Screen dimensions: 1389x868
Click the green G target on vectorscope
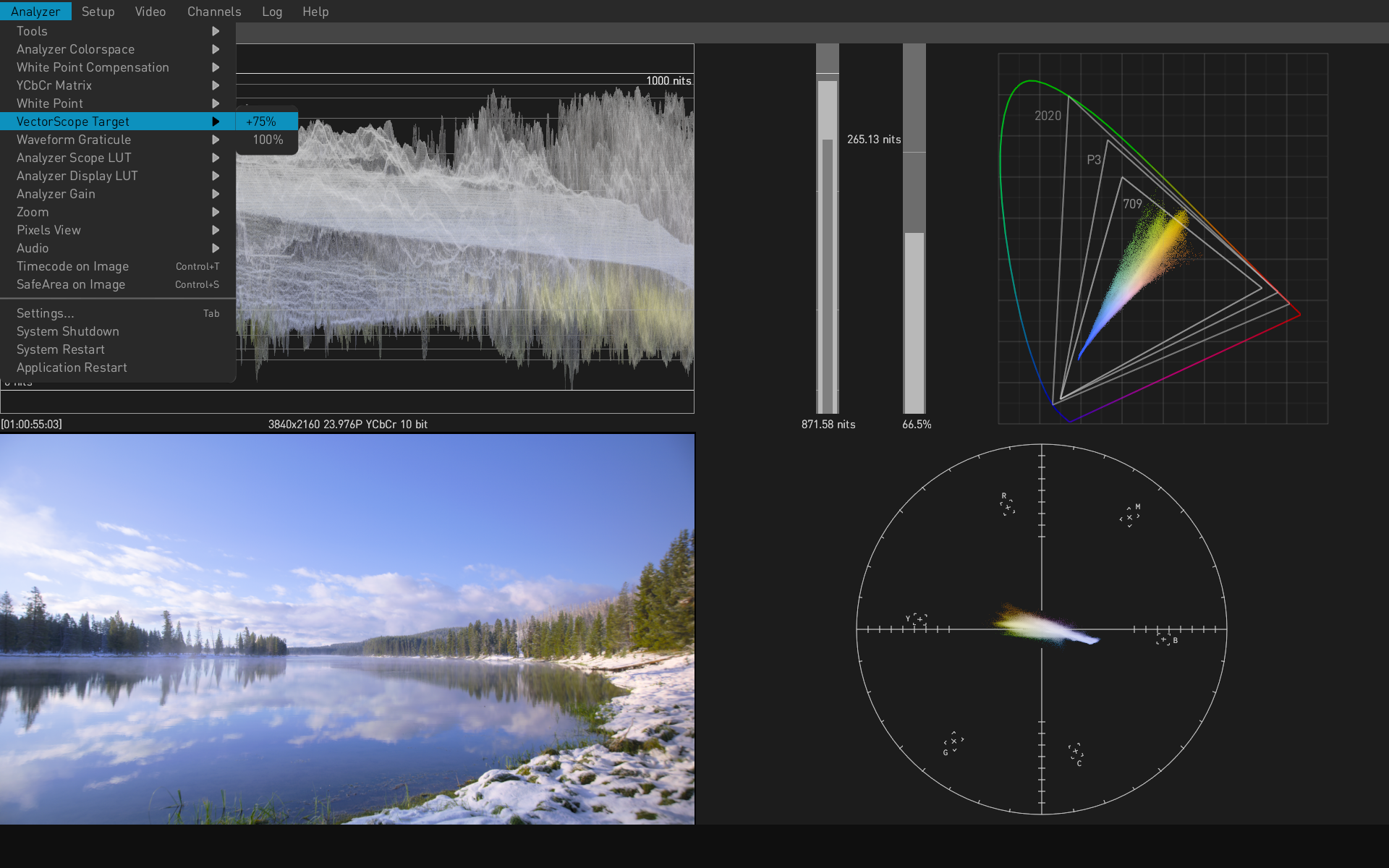coord(953,741)
